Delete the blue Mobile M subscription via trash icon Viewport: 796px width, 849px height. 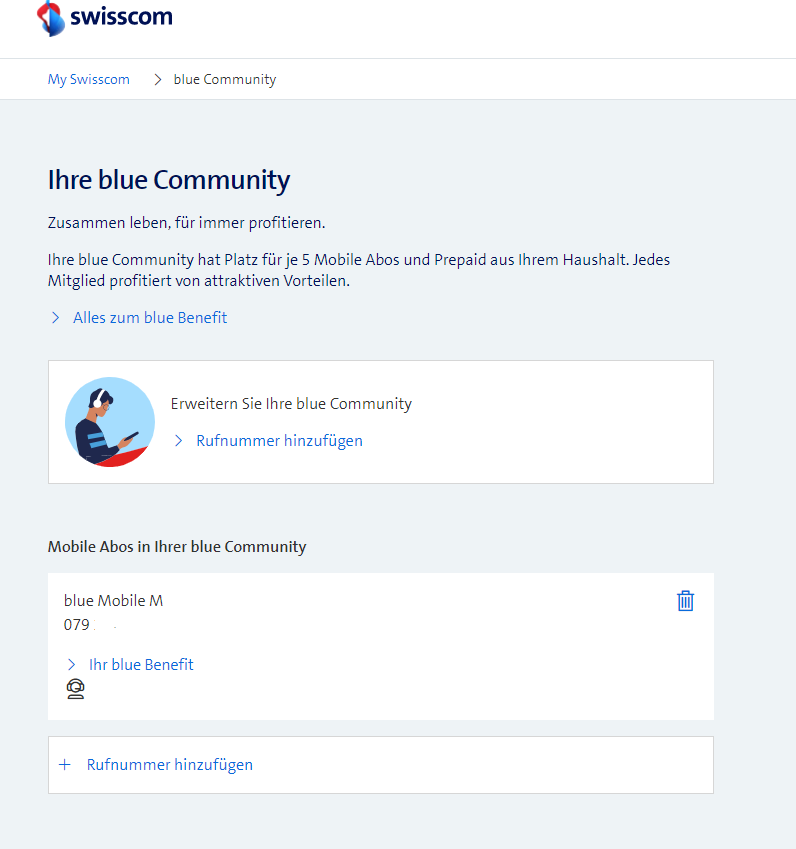[x=685, y=601]
